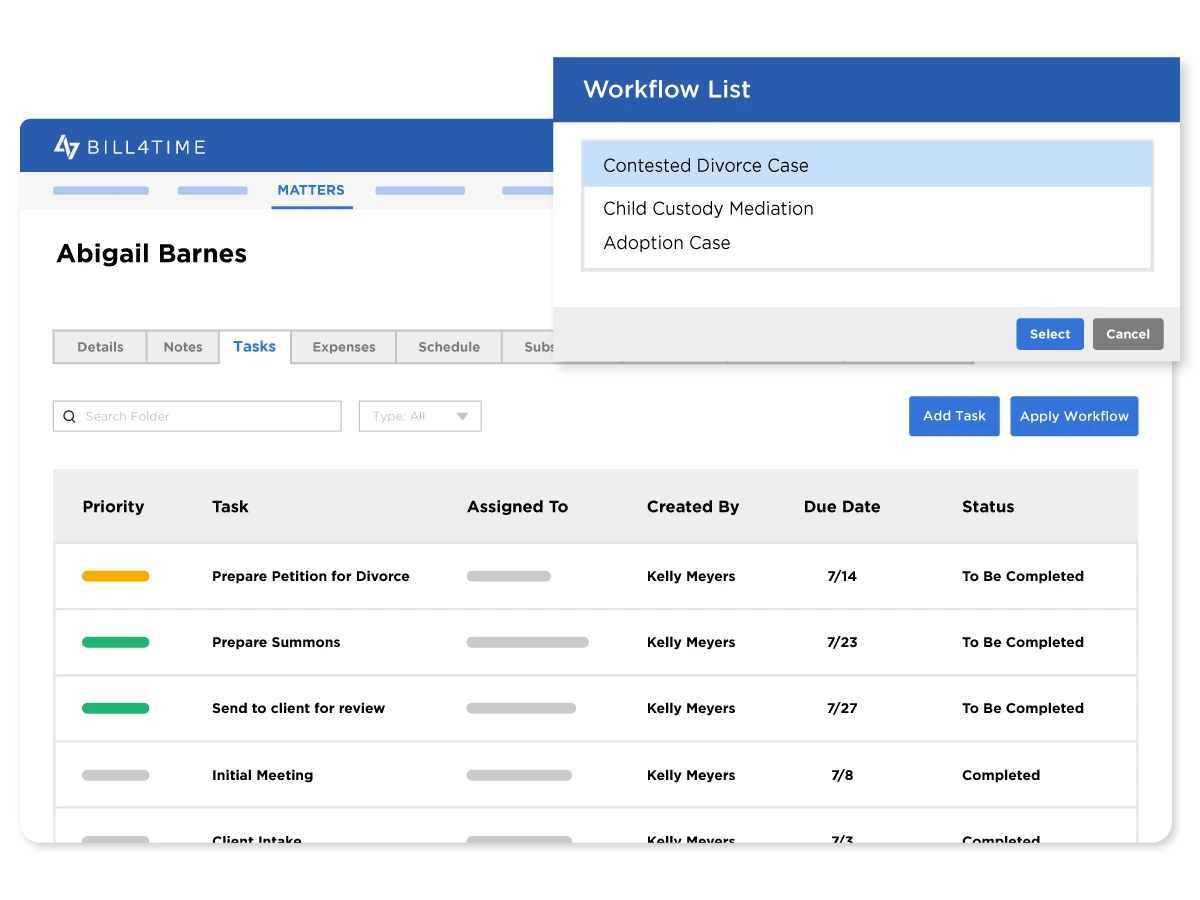1200x900 pixels.
Task: Switch to the Matters navigation tab
Action: pos(311,190)
